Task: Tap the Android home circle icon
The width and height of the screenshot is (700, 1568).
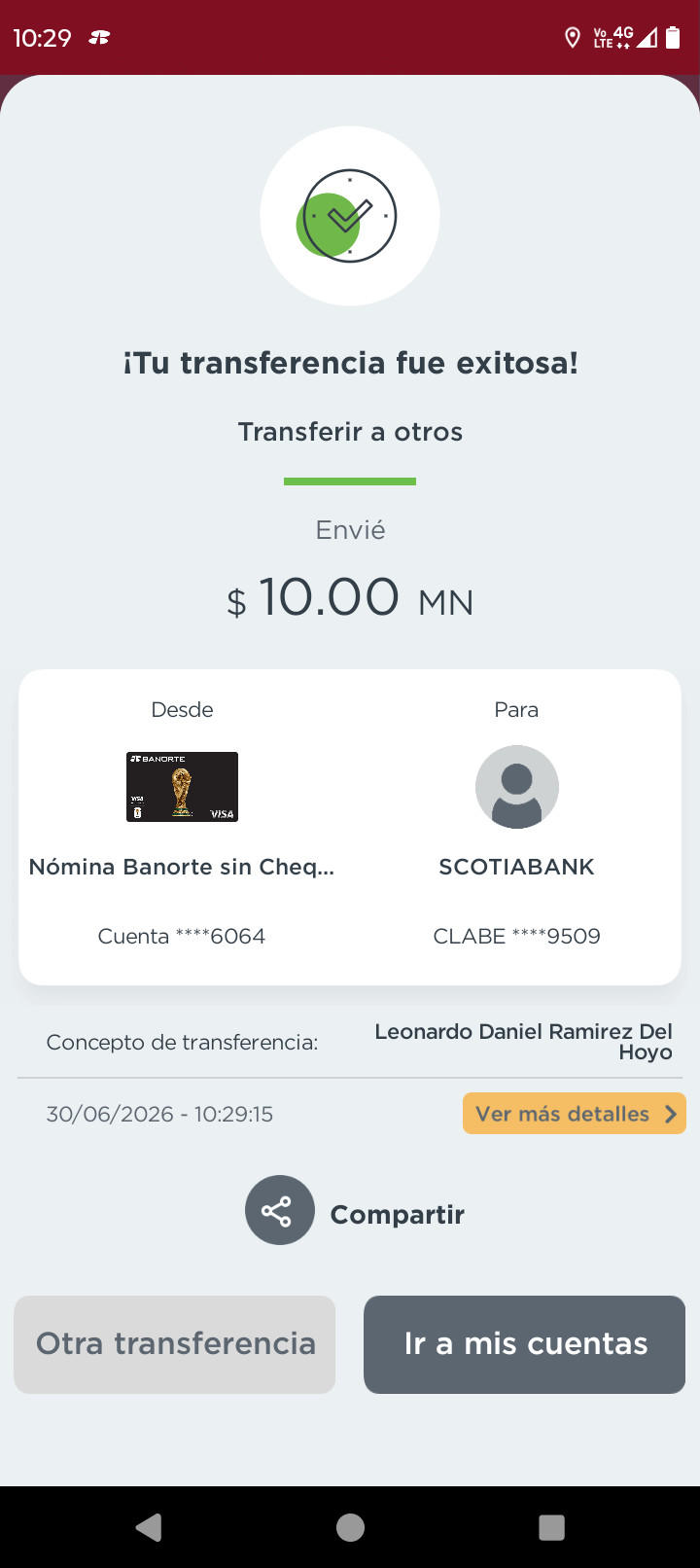Action: 350,1527
